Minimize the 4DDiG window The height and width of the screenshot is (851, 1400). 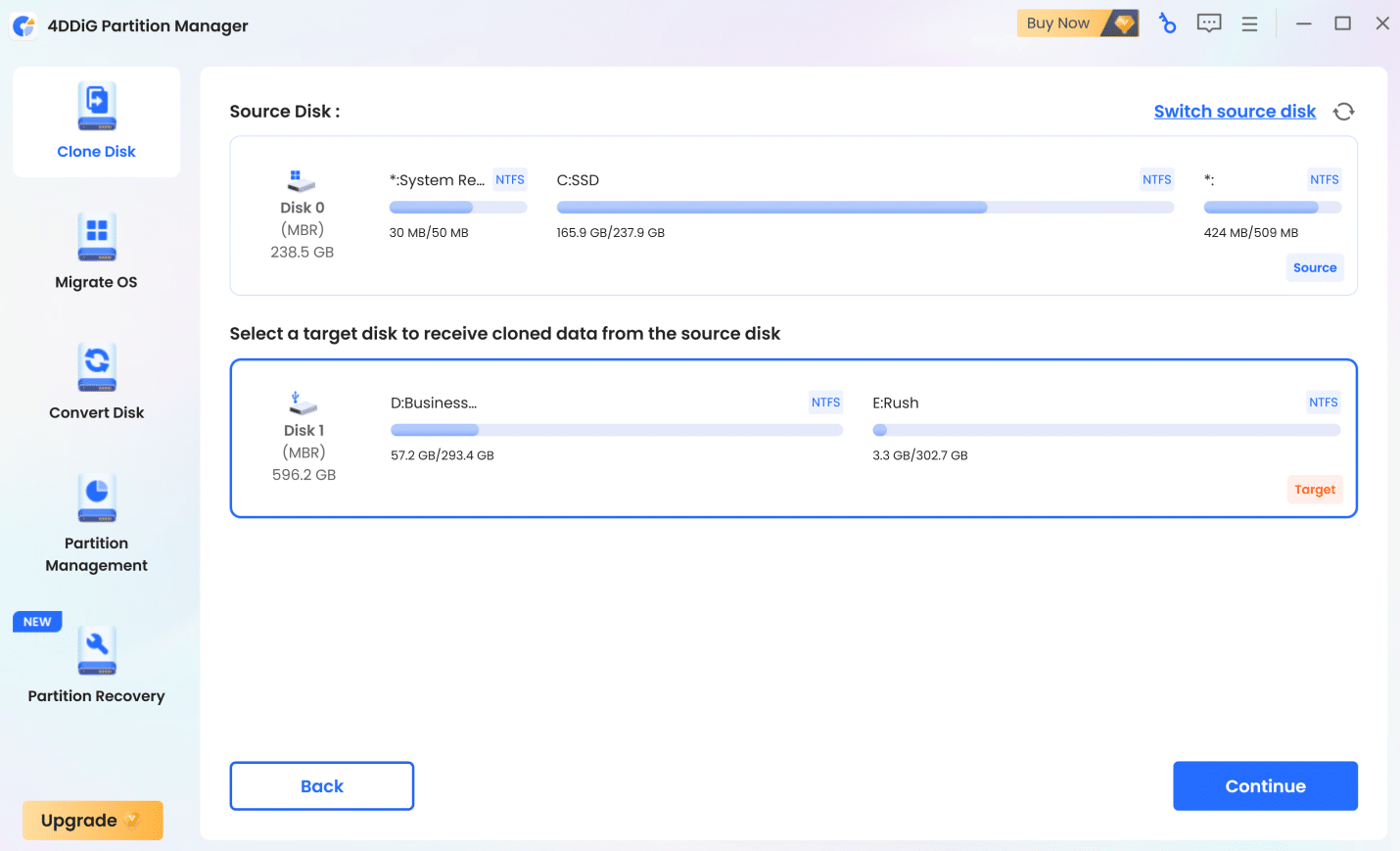pyautogui.click(x=1303, y=24)
